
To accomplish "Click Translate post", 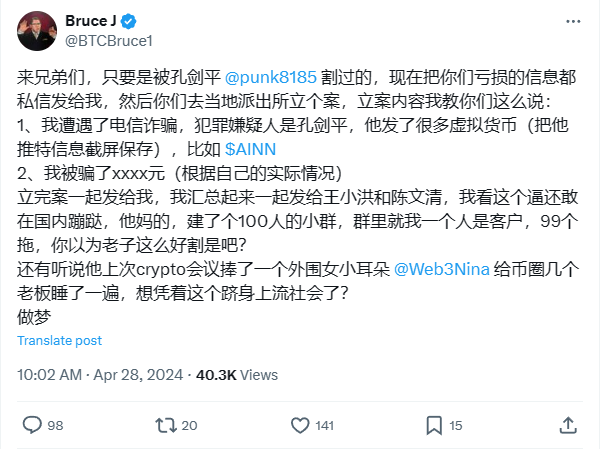I will click(x=59, y=340).
